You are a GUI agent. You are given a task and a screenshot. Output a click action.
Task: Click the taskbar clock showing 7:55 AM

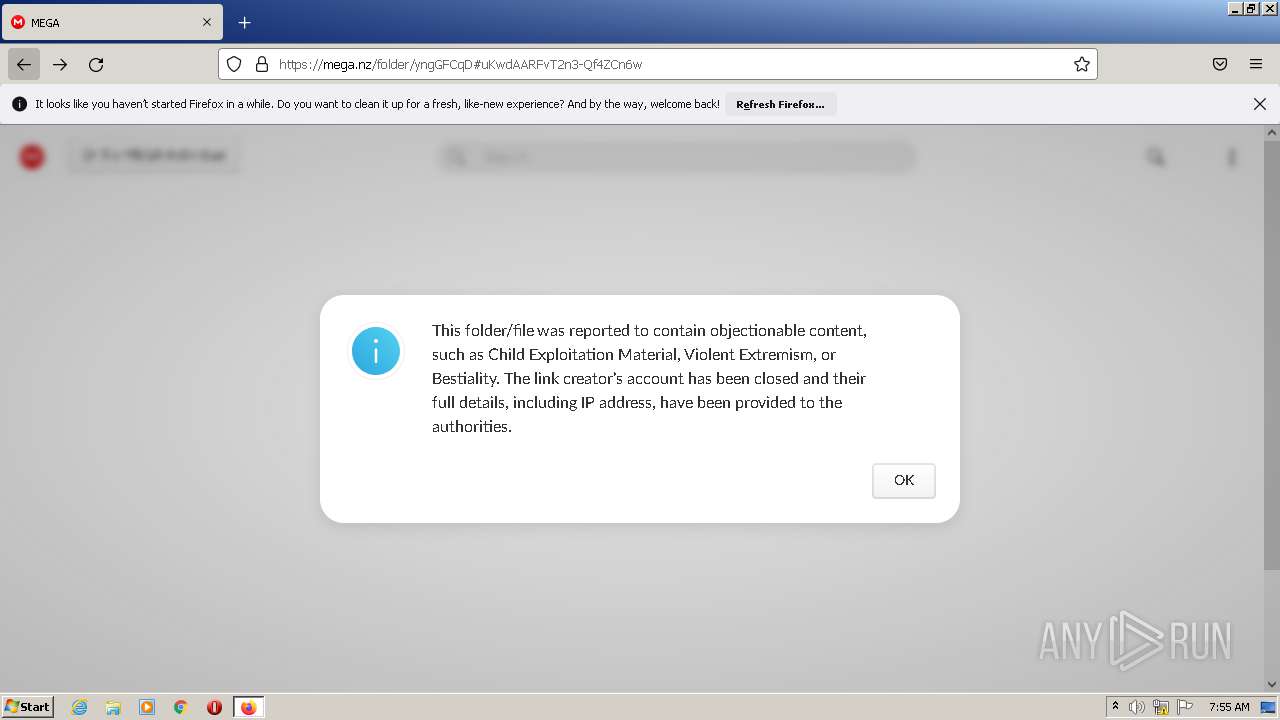click(x=1229, y=707)
